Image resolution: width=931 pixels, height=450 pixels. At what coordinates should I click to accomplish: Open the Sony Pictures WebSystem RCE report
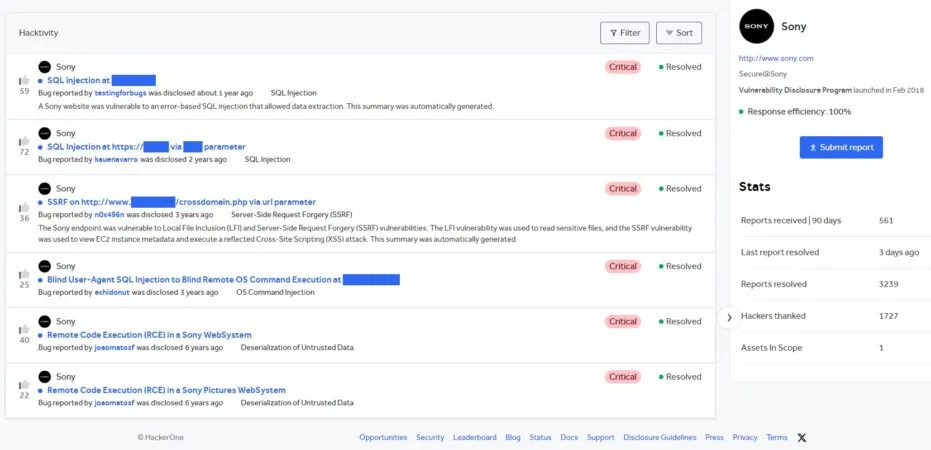166,390
